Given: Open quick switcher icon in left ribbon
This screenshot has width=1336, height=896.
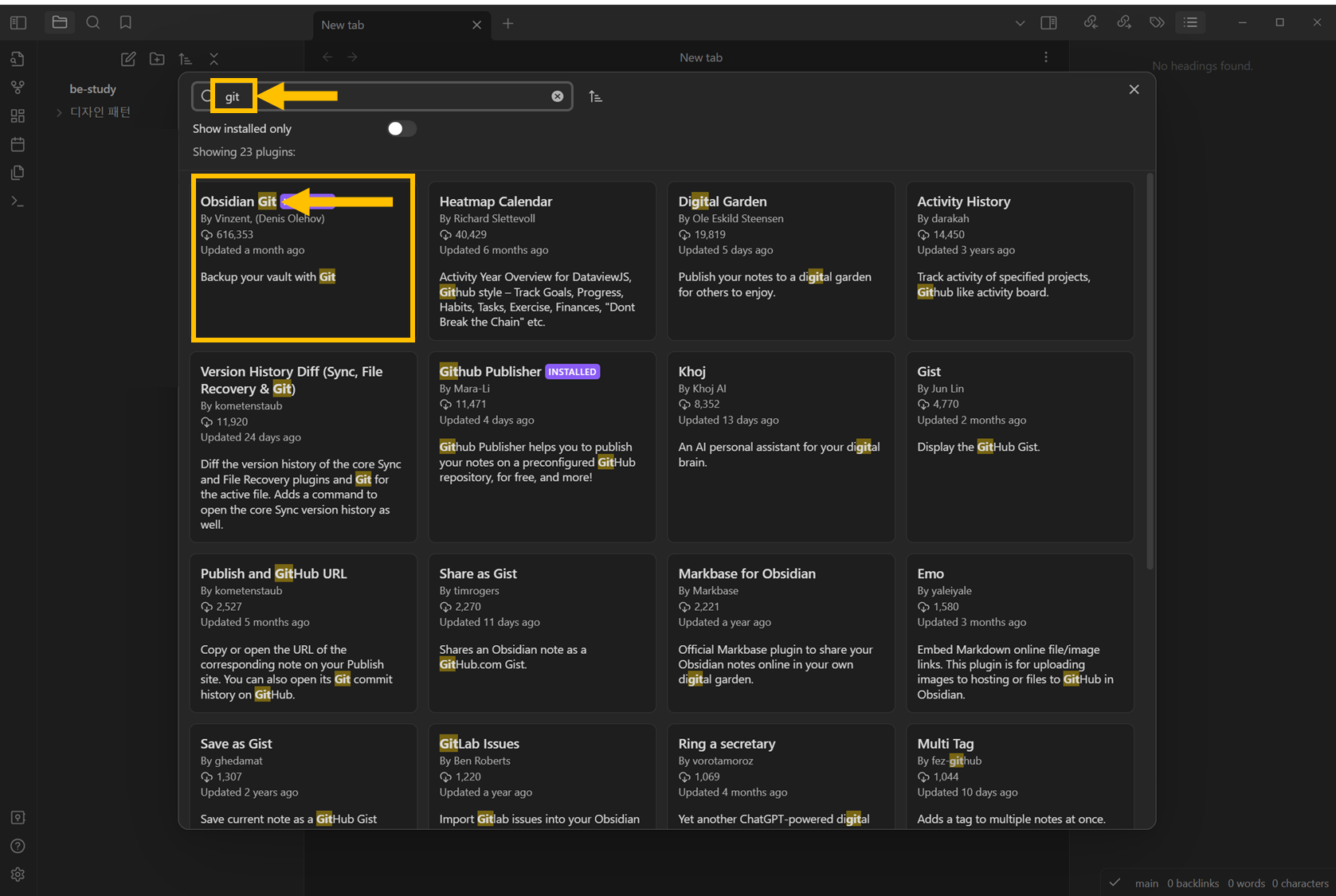Looking at the screenshot, I should [18, 59].
